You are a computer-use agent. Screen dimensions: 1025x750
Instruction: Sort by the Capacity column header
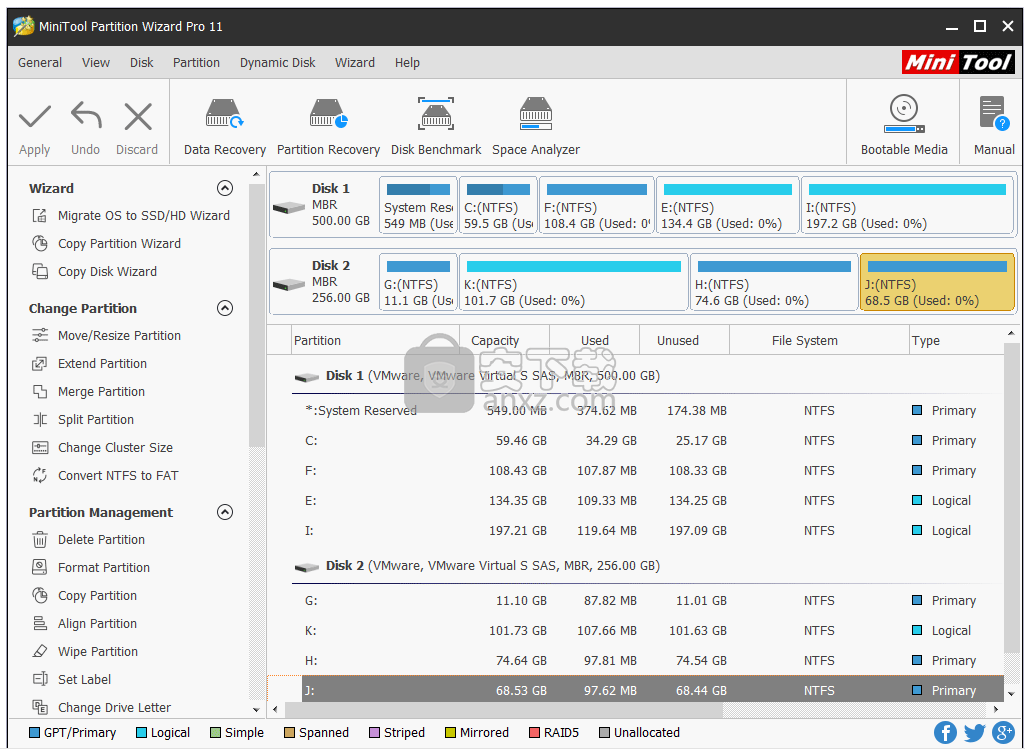tap(504, 341)
